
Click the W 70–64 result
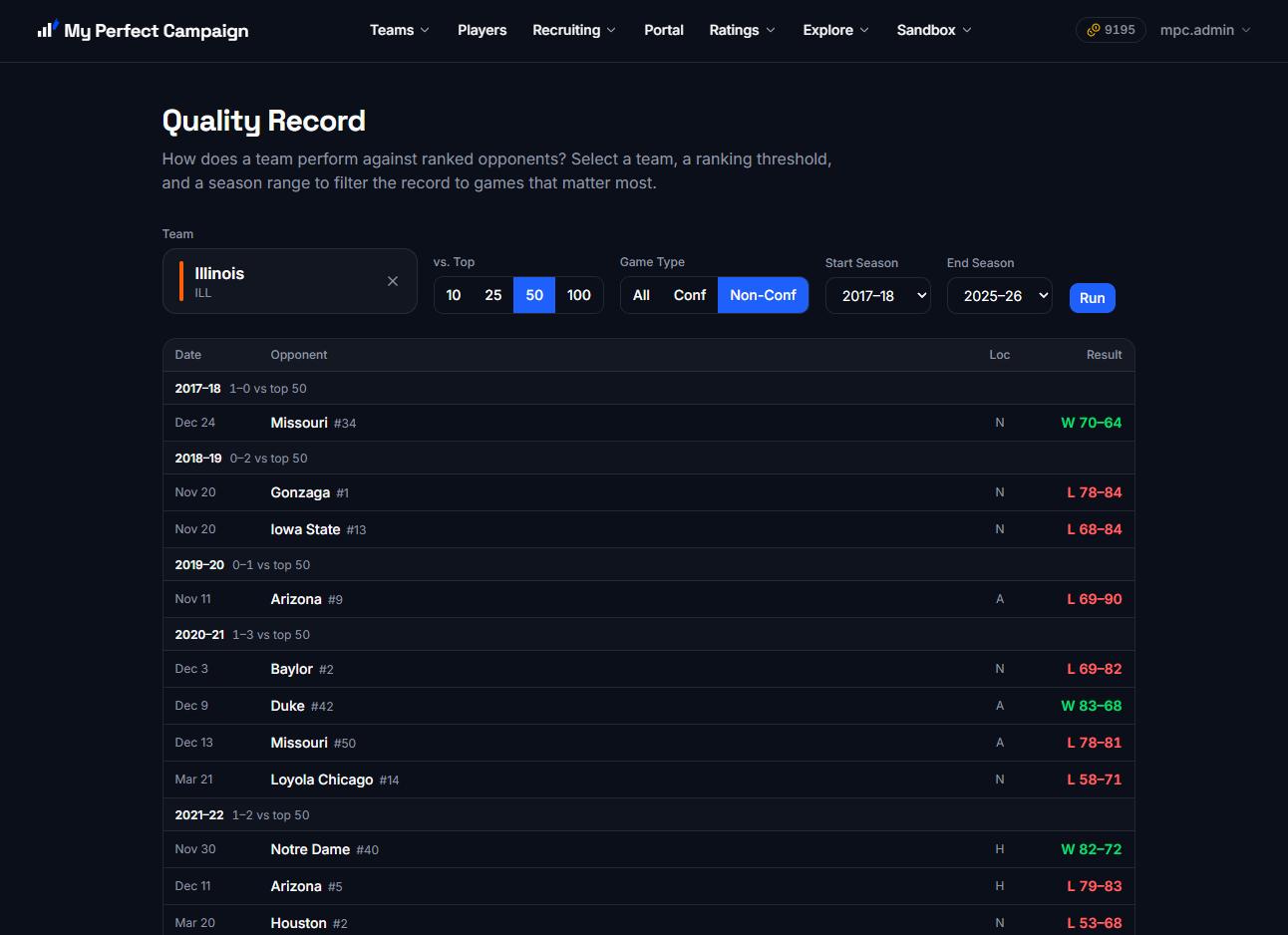click(x=1091, y=423)
